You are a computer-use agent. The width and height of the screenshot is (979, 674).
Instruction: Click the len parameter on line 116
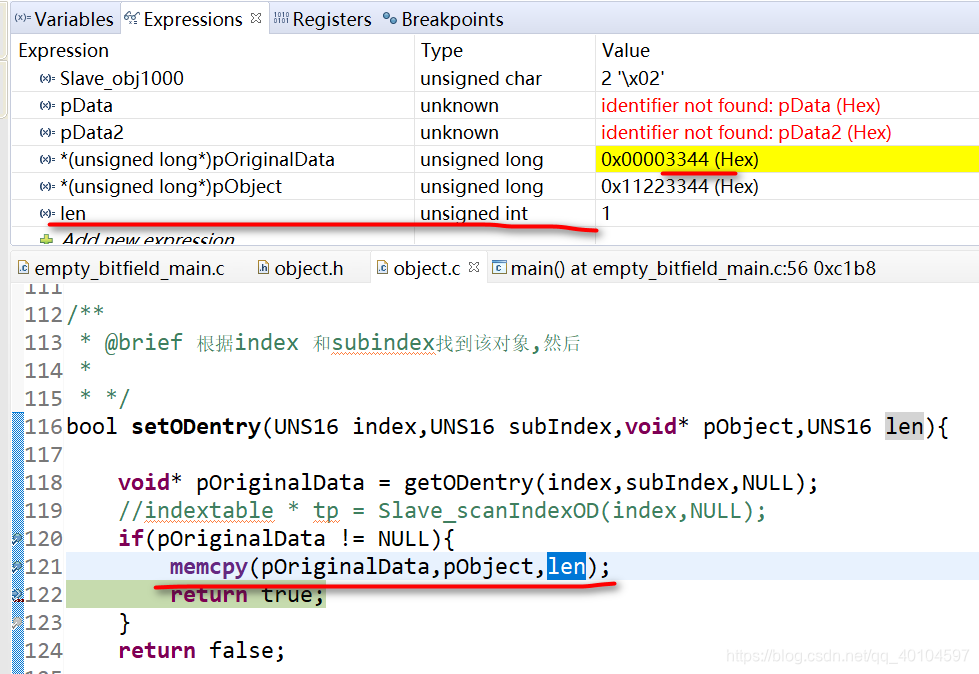[x=904, y=427]
